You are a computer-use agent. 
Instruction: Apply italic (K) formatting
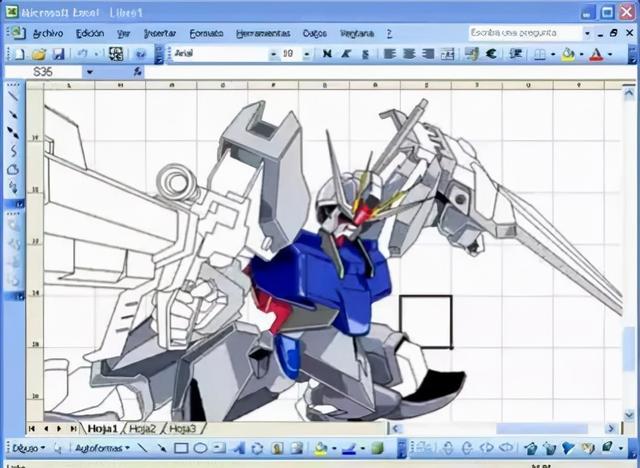point(347,53)
